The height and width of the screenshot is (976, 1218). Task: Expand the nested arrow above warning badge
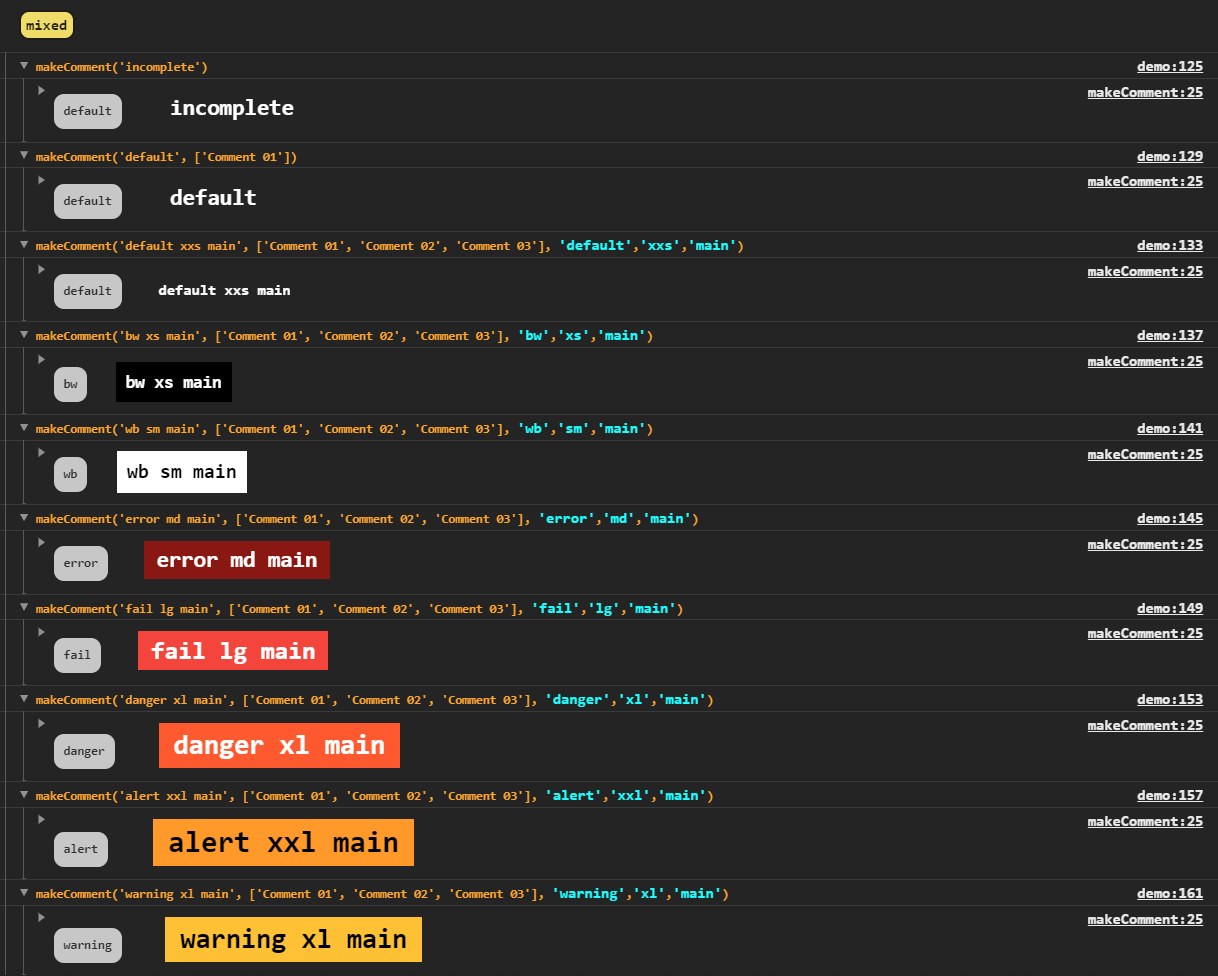pyautogui.click(x=42, y=917)
